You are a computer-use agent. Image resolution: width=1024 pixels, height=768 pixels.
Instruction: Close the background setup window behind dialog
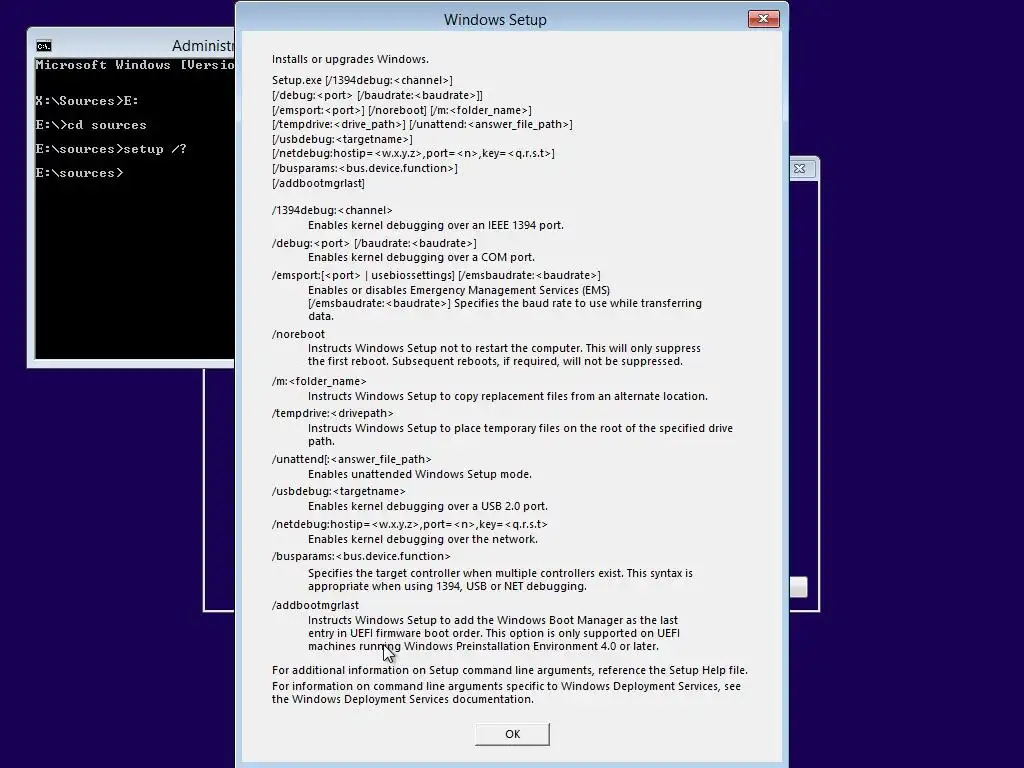click(800, 168)
